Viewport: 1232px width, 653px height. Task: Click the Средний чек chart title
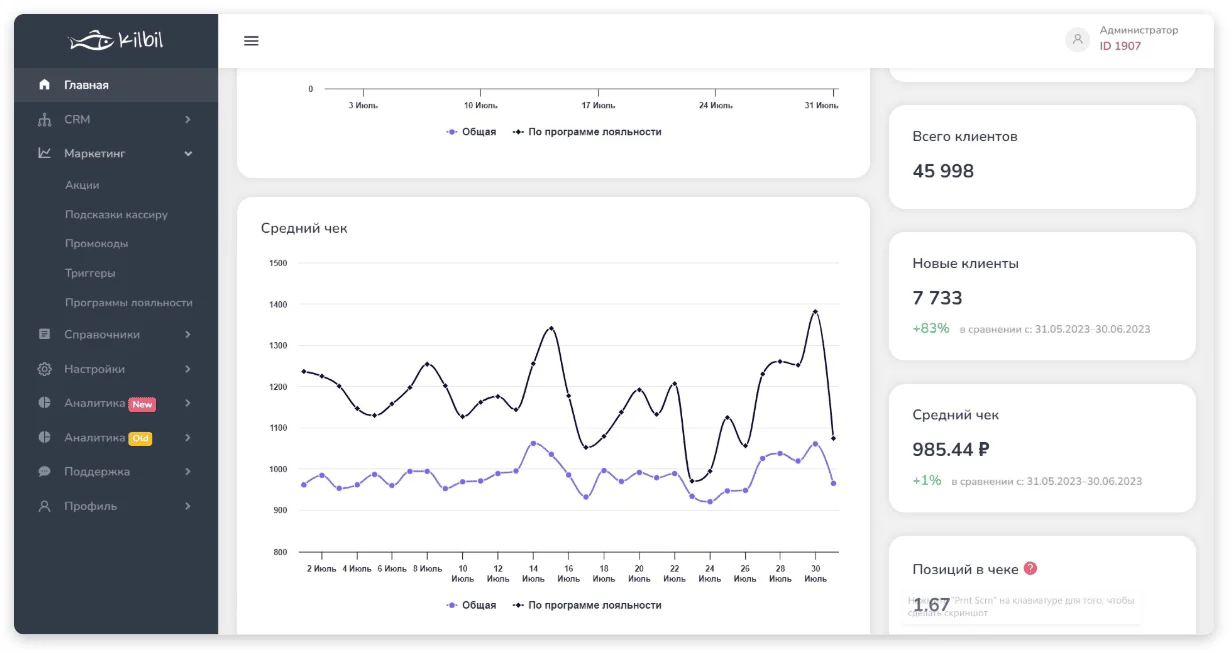tap(304, 228)
